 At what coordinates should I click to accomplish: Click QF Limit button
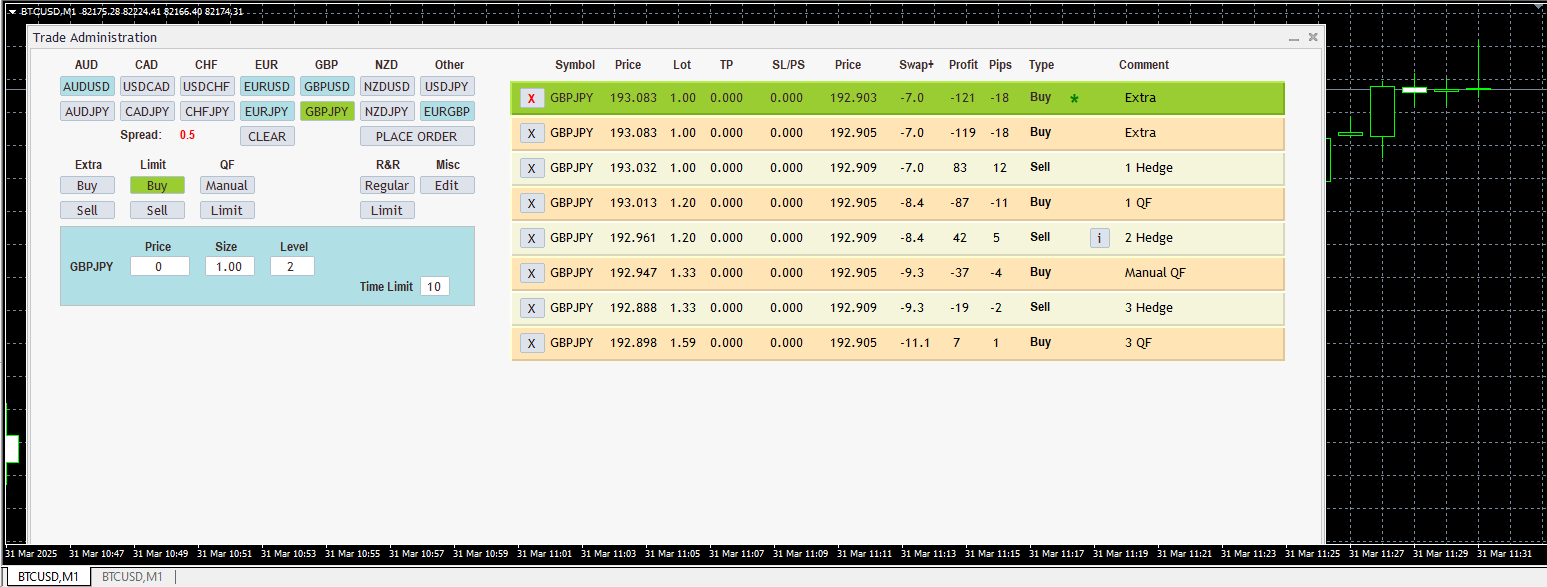pos(227,210)
